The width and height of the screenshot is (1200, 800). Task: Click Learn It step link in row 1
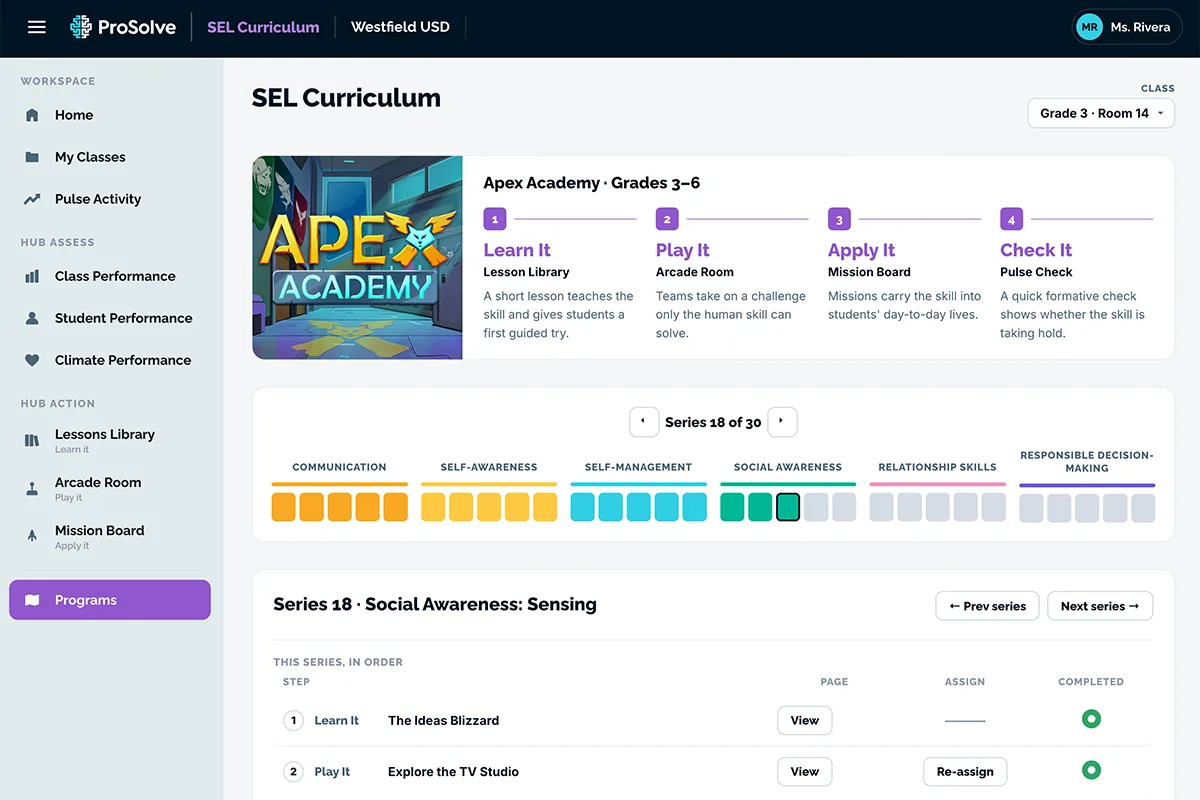click(337, 720)
